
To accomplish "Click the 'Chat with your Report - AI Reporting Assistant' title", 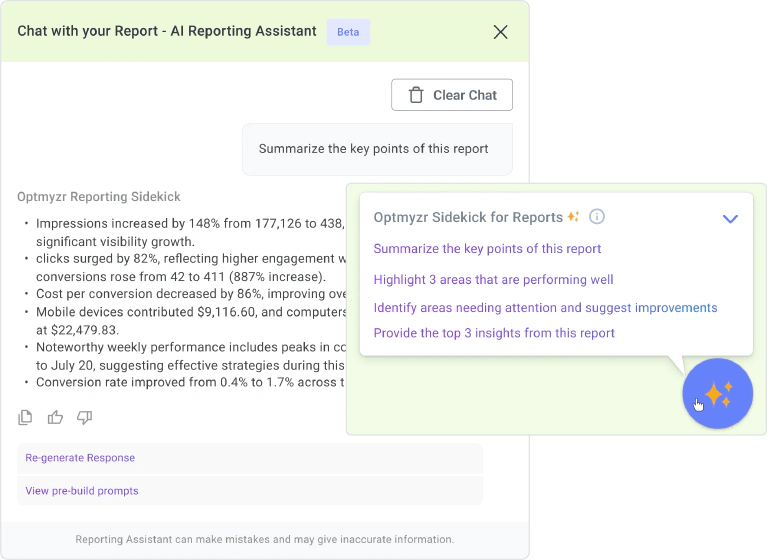I will coord(167,31).
